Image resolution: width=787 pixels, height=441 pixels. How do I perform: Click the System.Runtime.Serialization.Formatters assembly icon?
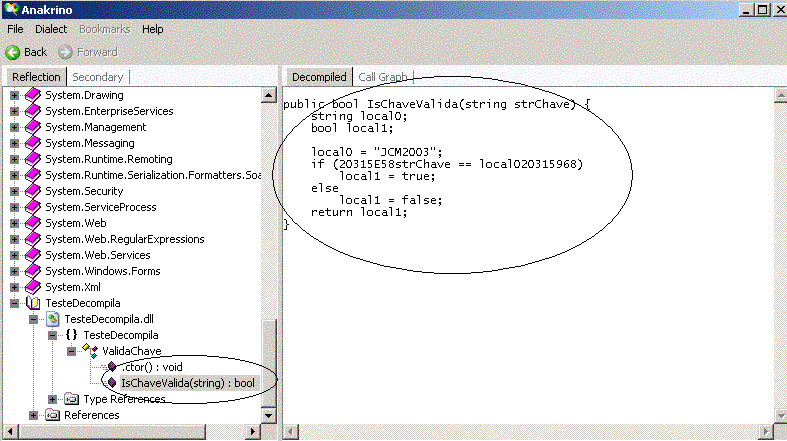33,175
